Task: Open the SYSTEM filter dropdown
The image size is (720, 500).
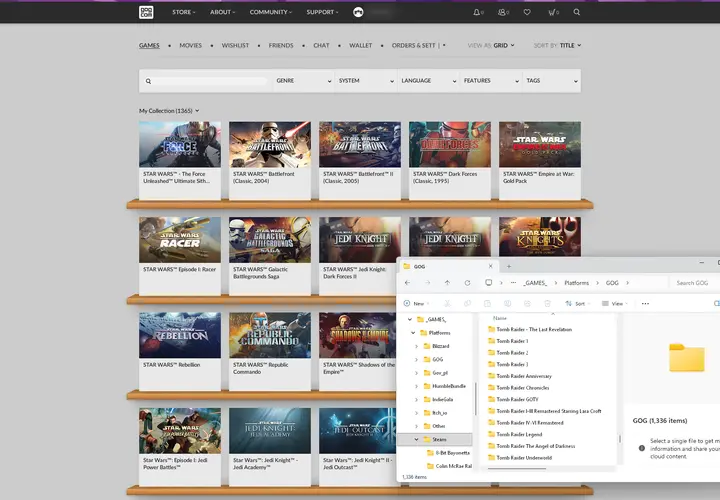Action: pyautogui.click(x=366, y=81)
